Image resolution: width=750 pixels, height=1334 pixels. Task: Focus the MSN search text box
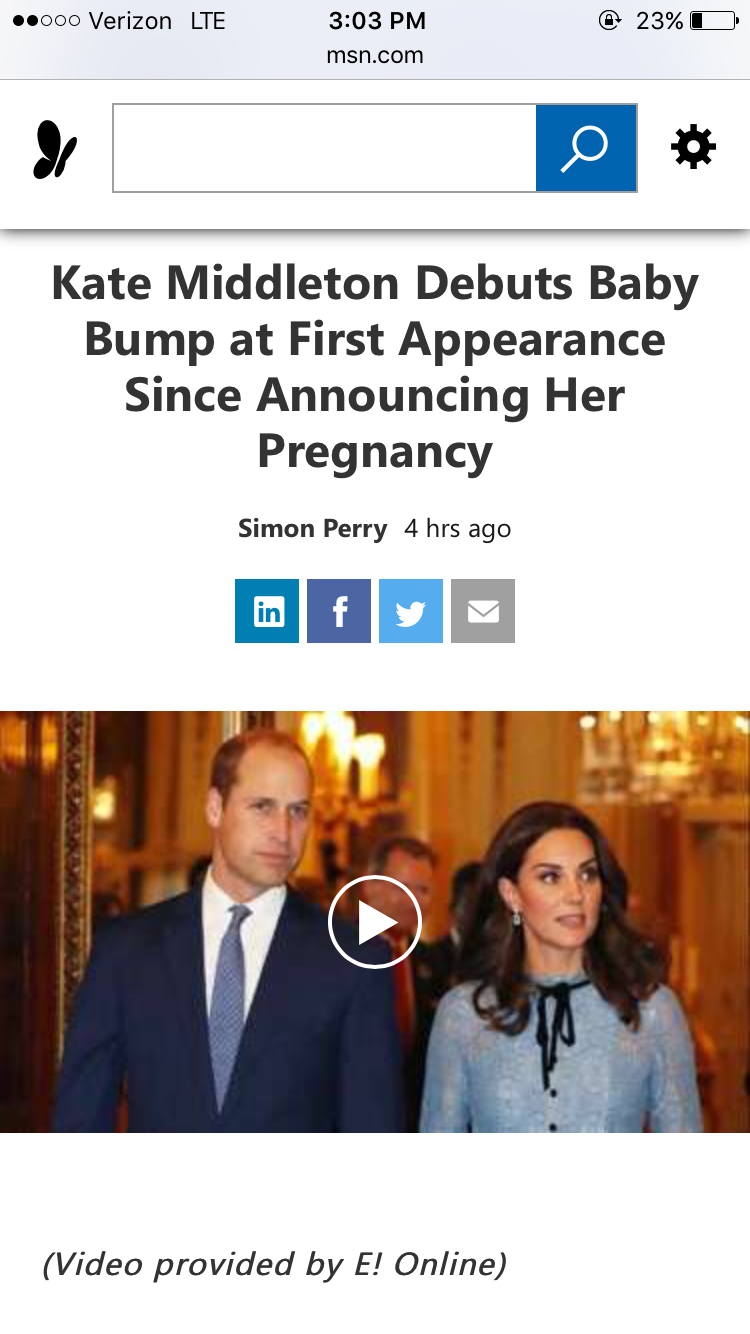click(325, 148)
